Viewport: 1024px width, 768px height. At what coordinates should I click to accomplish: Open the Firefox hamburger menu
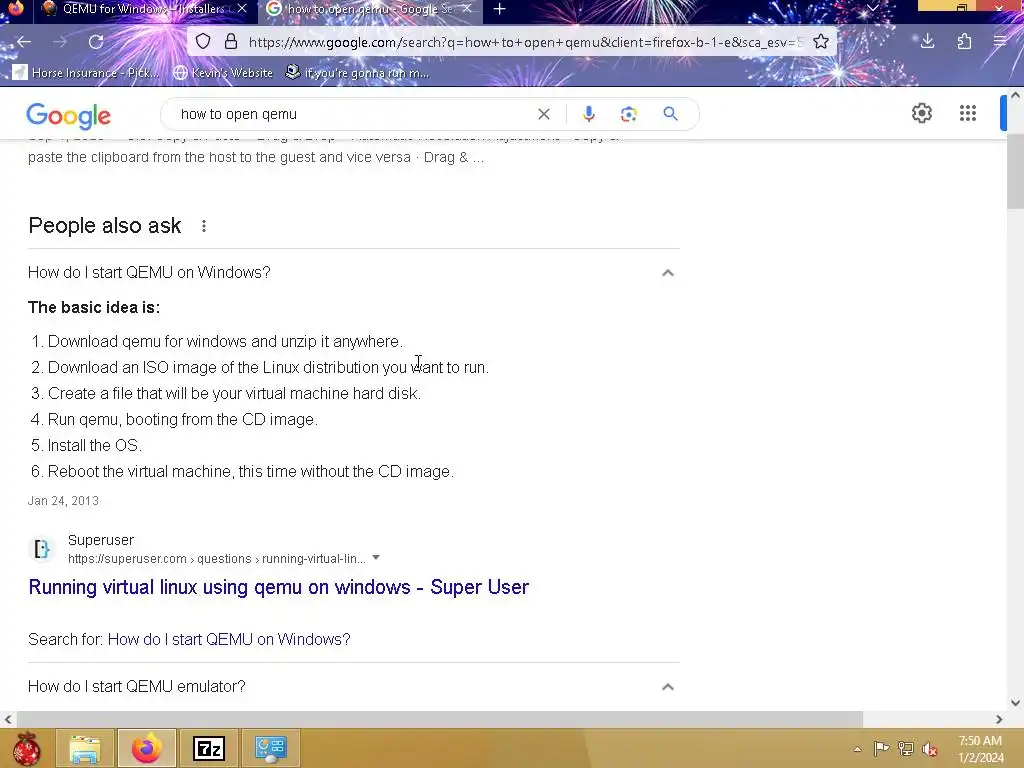[999, 42]
